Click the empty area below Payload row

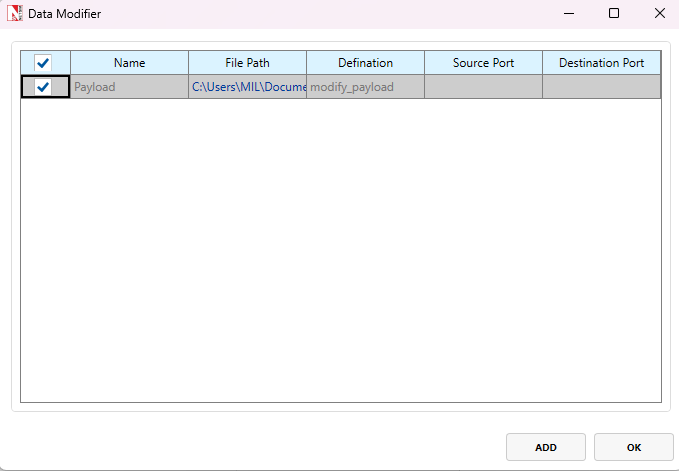coord(340,250)
